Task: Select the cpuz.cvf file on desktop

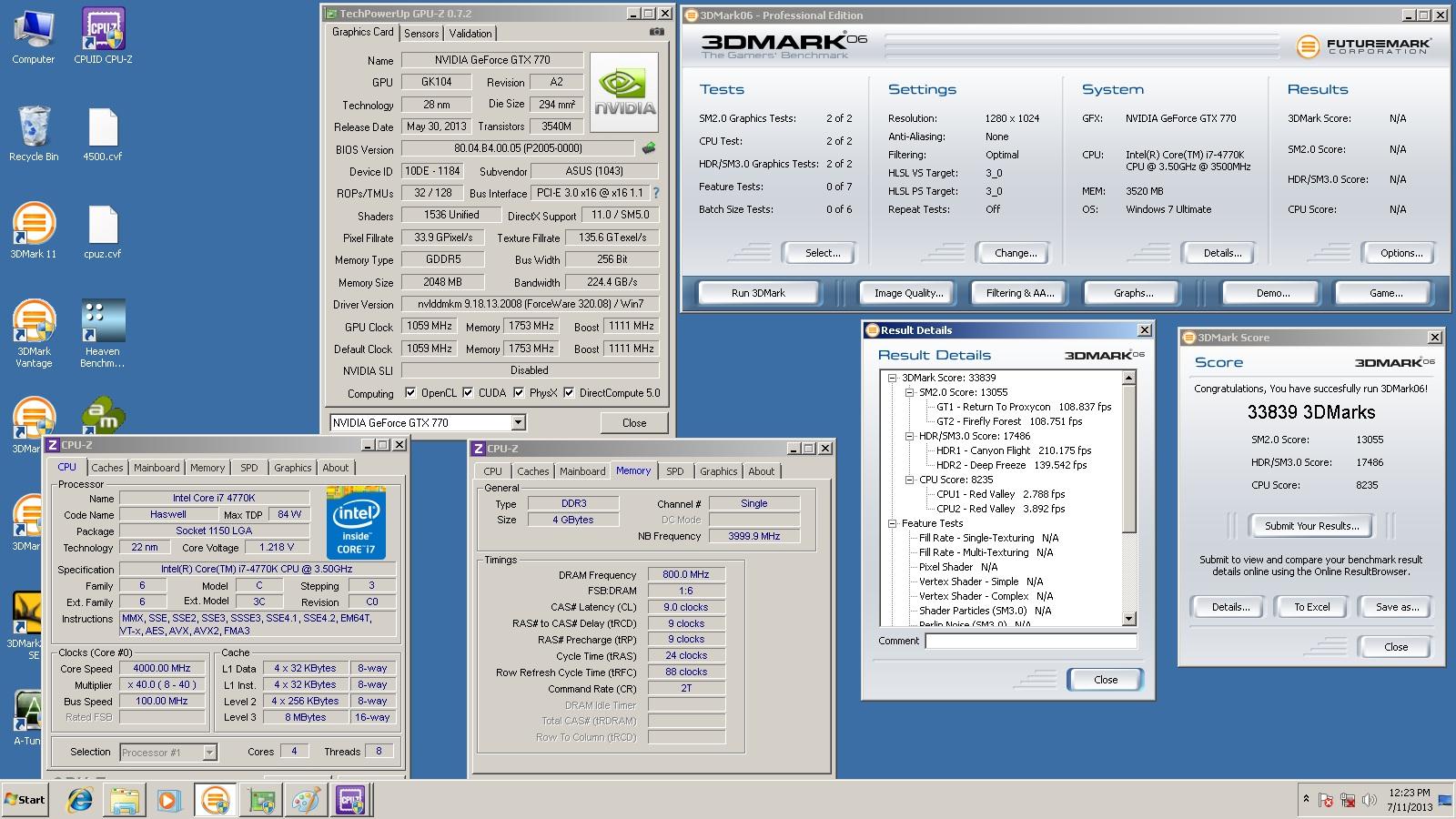Action: [x=103, y=231]
